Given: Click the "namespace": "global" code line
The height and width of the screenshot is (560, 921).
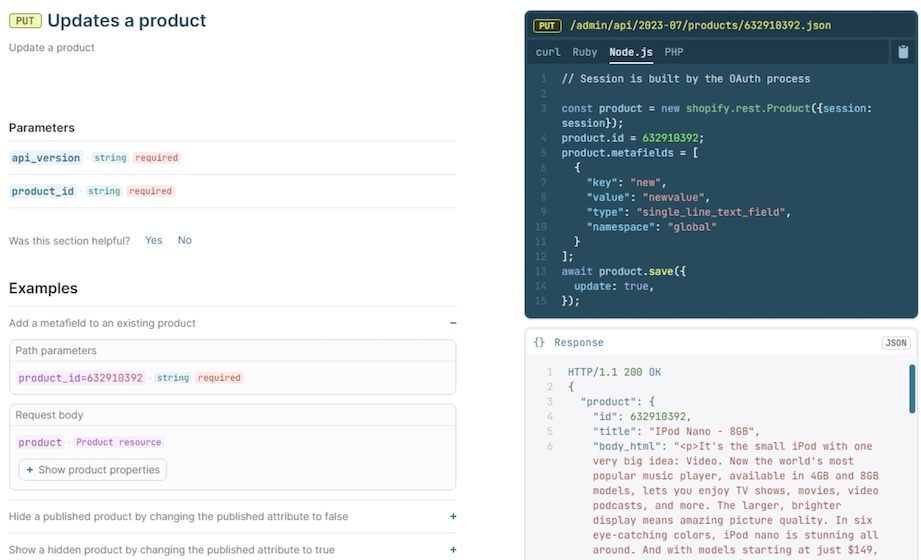Looking at the screenshot, I should click(x=651, y=227).
